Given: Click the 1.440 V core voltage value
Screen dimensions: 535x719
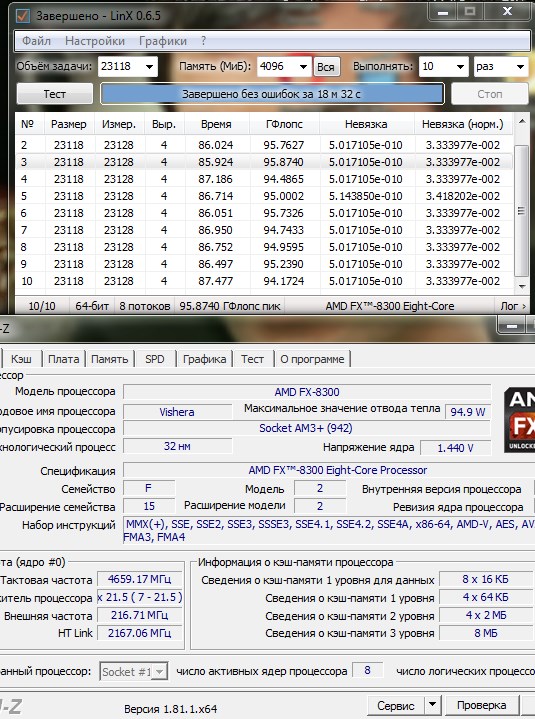Looking at the screenshot, I should pyautogui.click(x=455, y=448).
